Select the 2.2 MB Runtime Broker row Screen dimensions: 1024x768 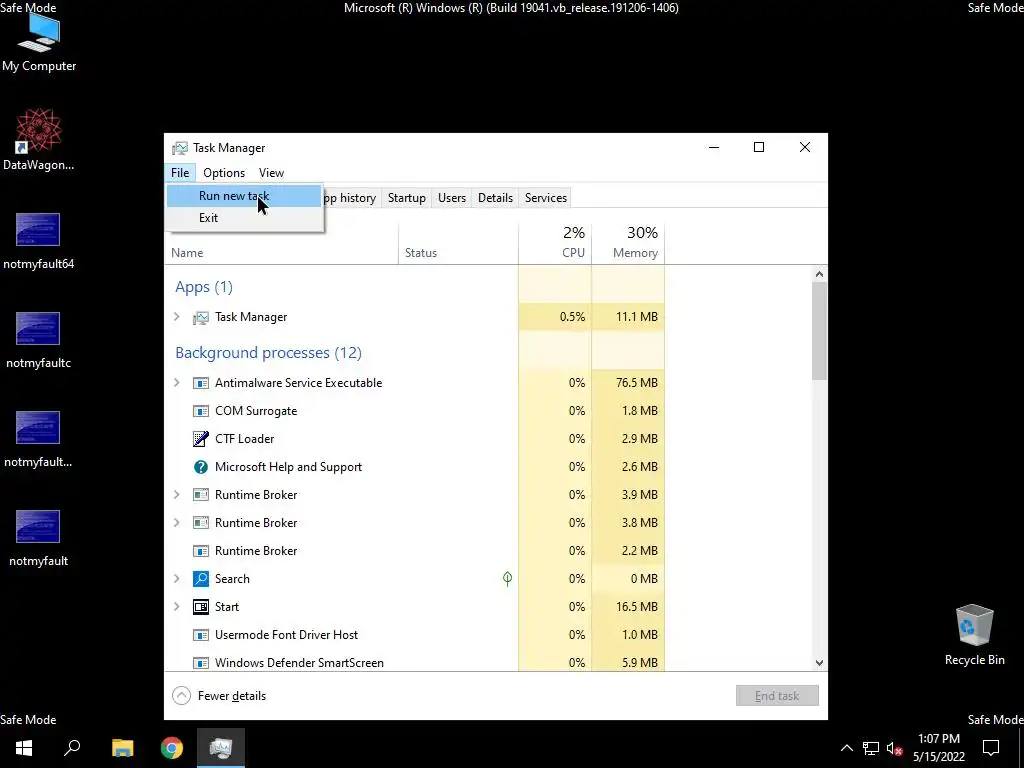click(x=414, y=551)
